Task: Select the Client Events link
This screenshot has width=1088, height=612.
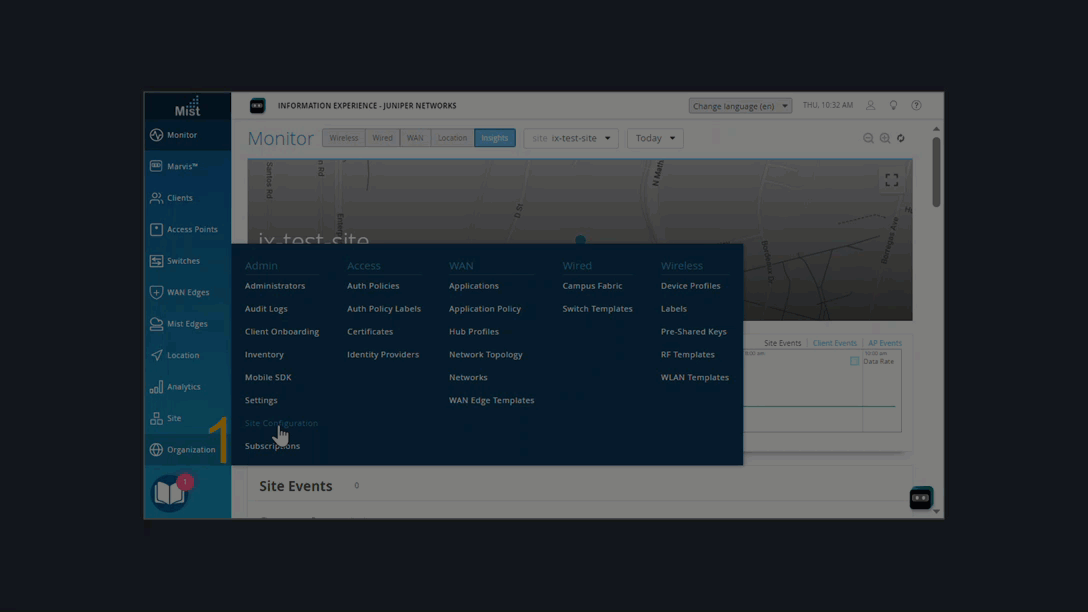Action: [x=834, y=343]
